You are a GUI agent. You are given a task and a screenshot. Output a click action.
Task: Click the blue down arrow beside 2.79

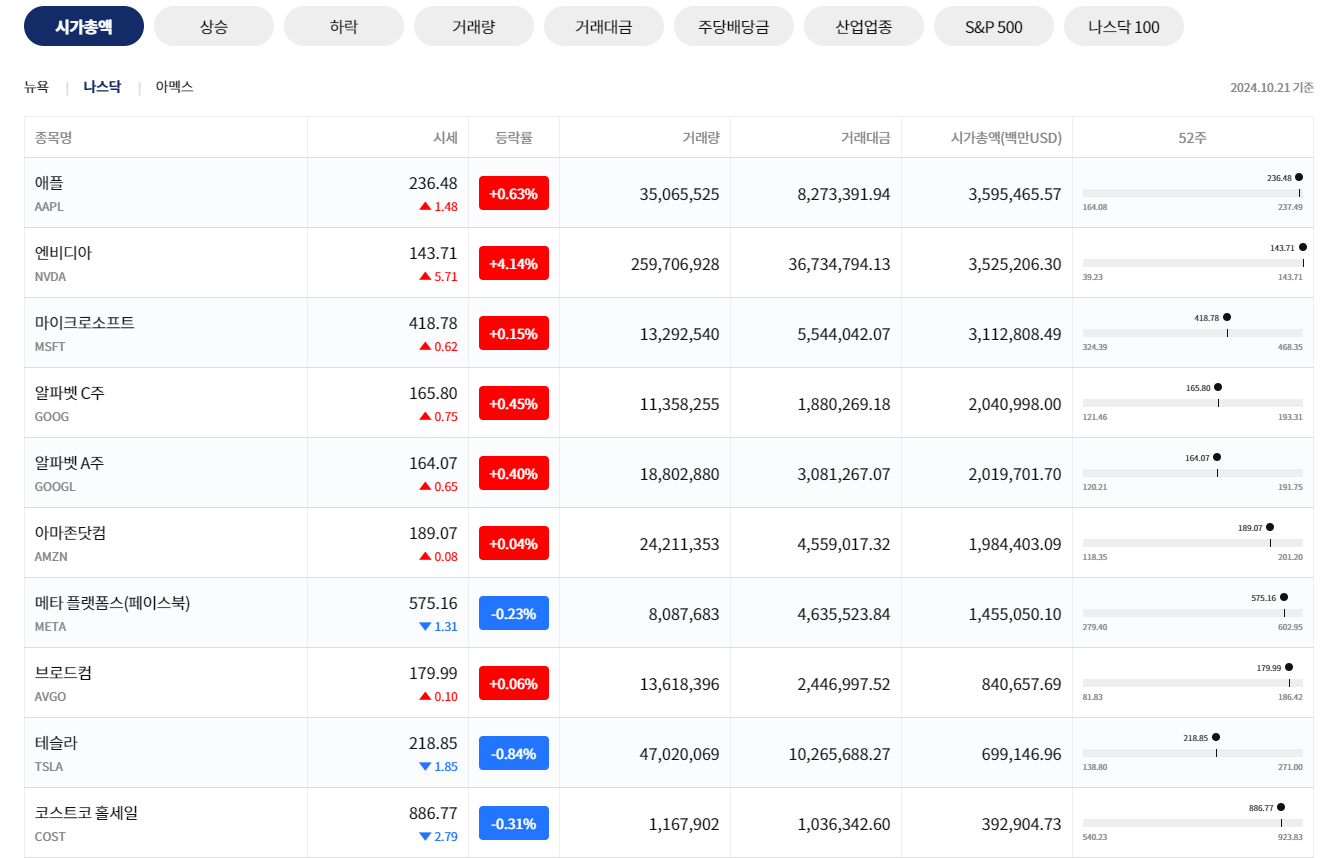point(425,836)
